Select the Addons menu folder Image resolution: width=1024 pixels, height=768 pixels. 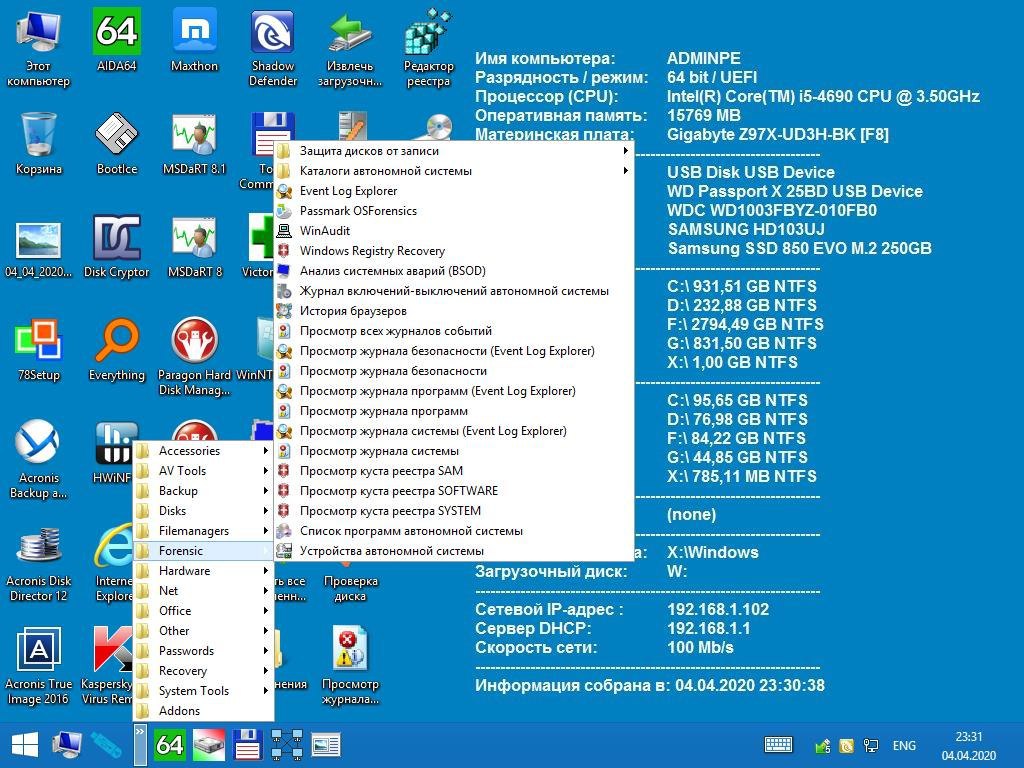coord(203,711)
